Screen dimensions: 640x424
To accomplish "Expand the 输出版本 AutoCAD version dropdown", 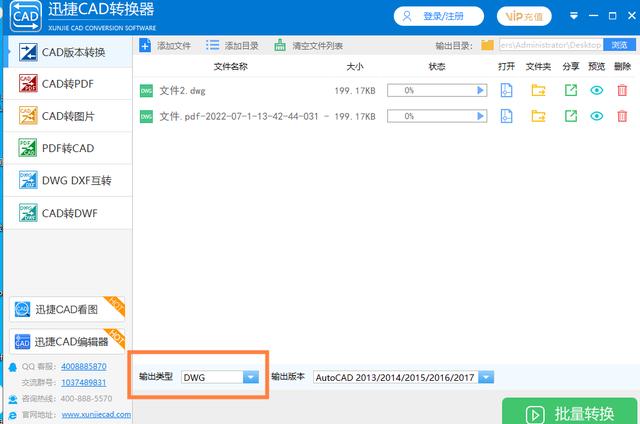I will point(486,377).
